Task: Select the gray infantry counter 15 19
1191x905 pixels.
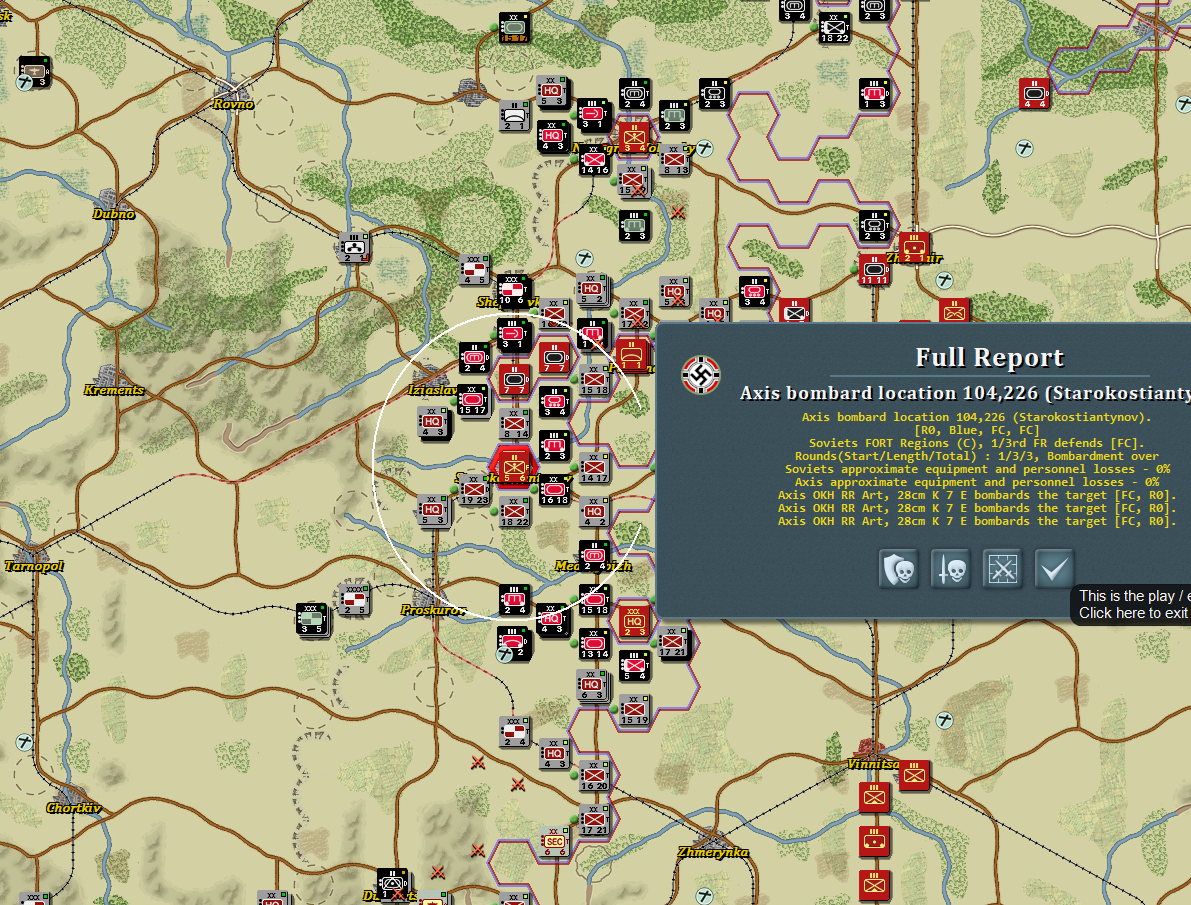Action: 634,710
